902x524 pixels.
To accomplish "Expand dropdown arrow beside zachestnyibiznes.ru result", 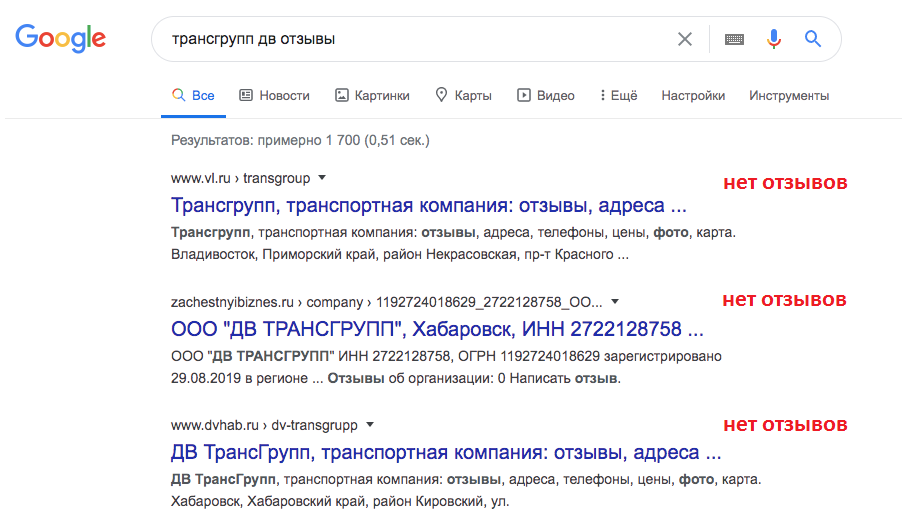I will pos(615,301).
